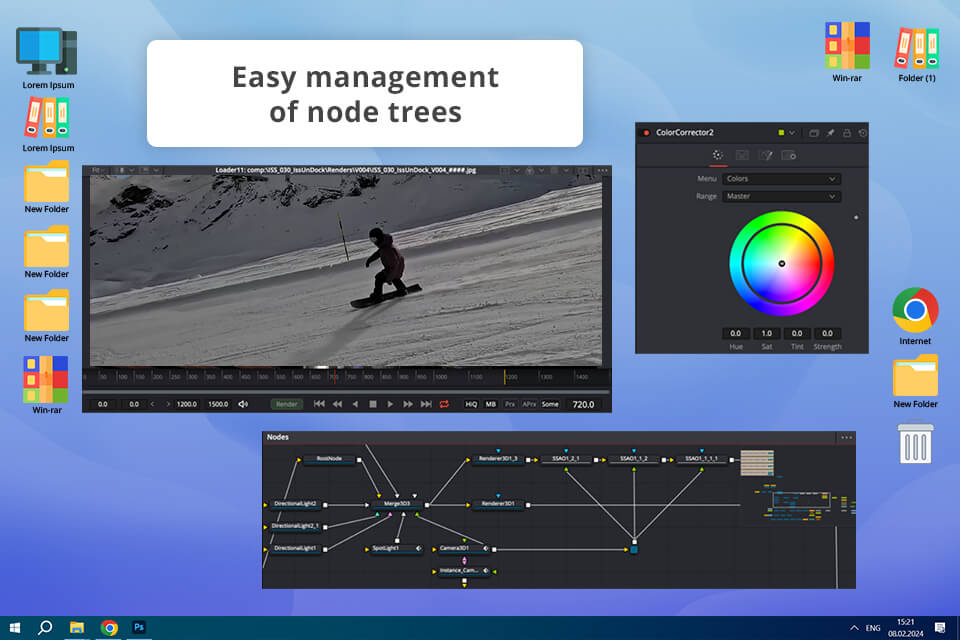Click the Strength value field
This screenshot has width=960, height=640.
click(x=827, y=333)
